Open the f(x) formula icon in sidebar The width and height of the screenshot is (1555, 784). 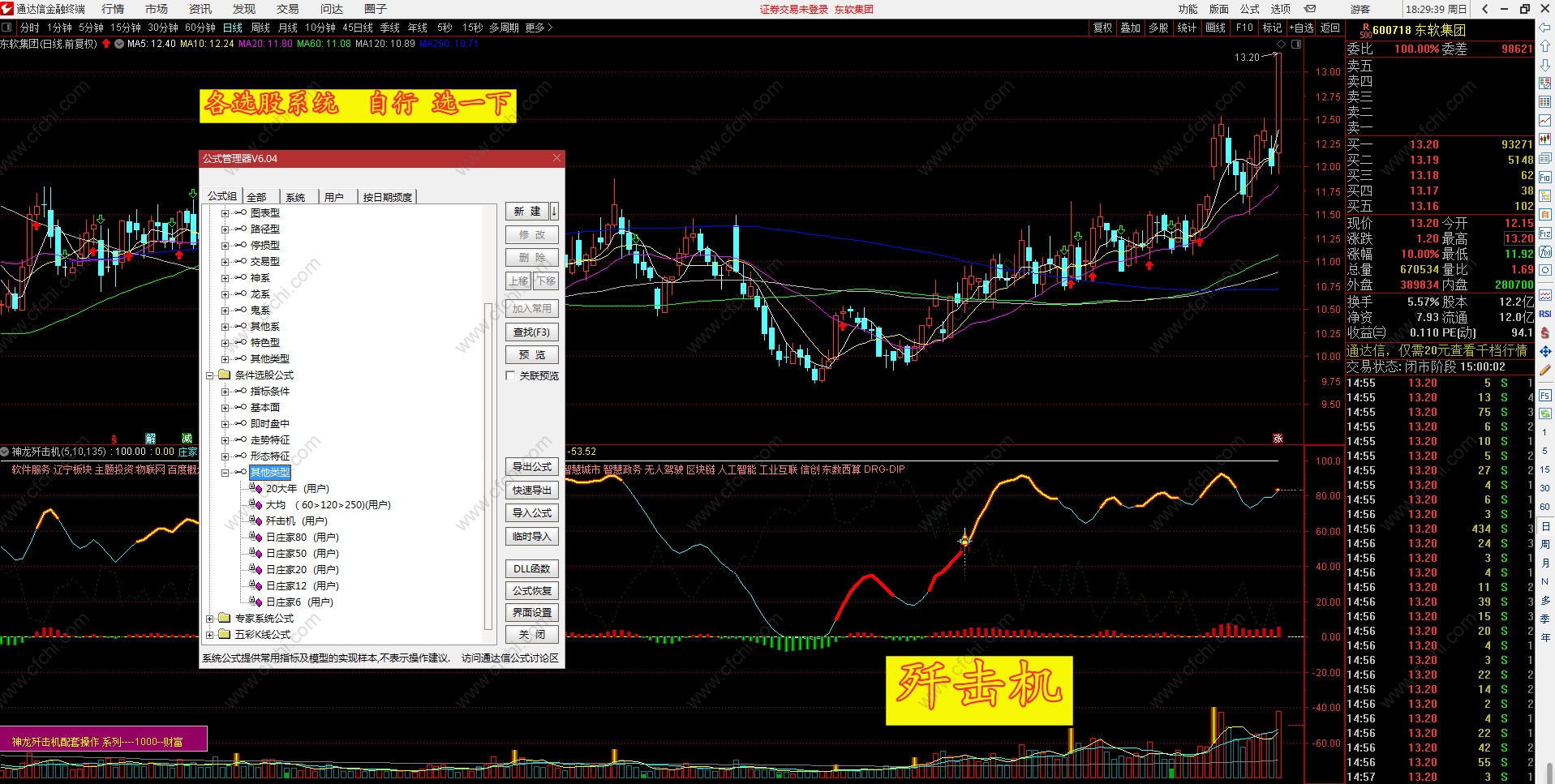1544,251
